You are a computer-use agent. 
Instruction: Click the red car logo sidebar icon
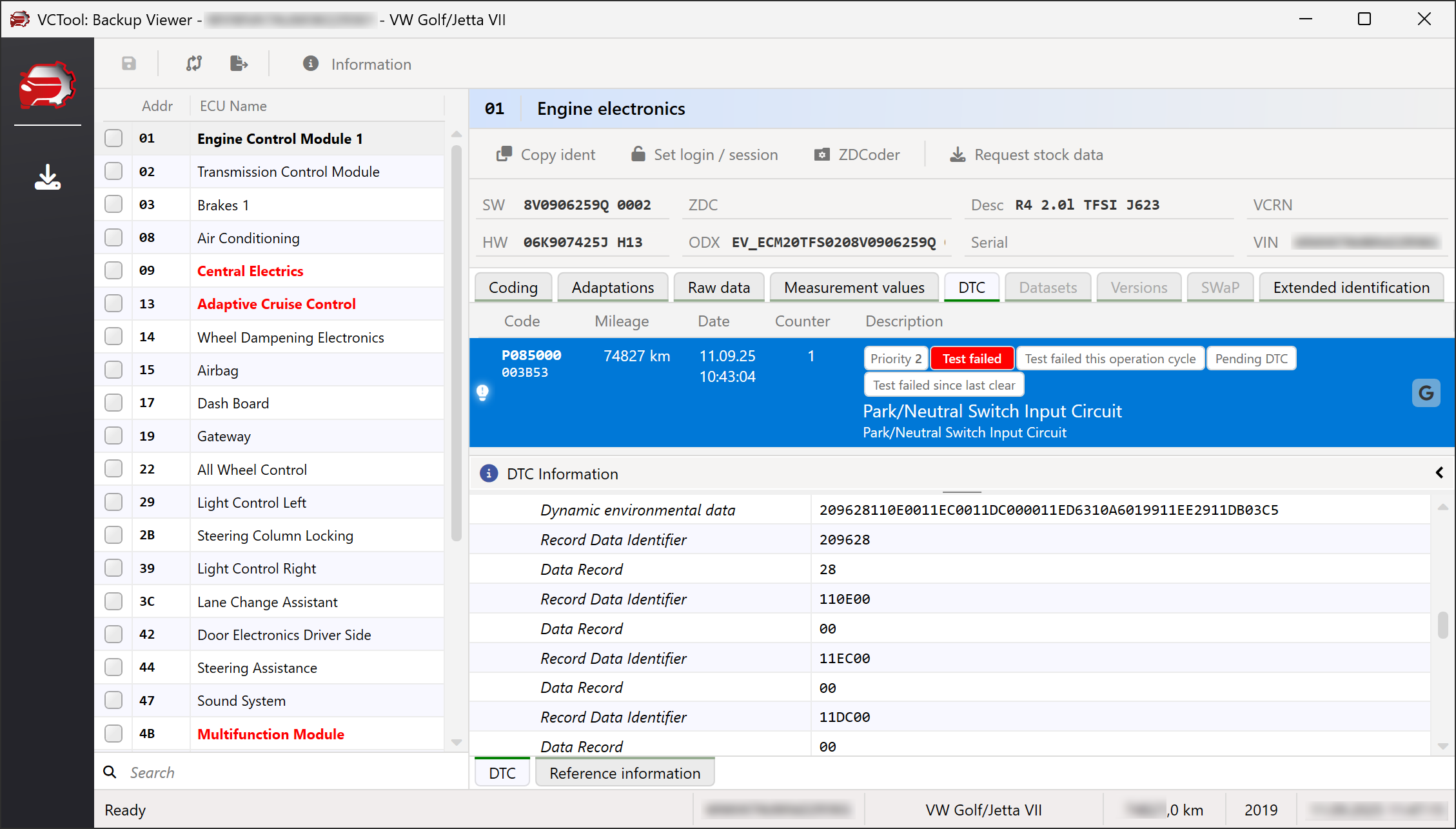tap(47, 85)
